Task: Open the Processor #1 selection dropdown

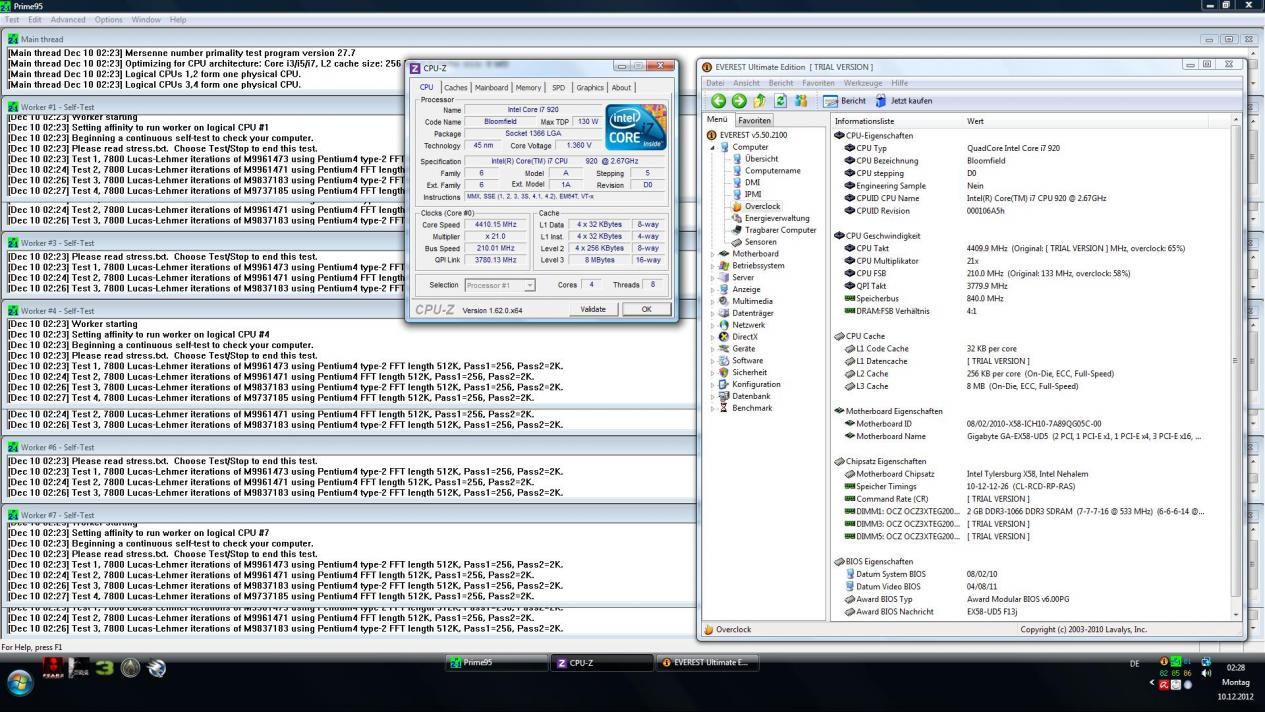Action: (500, 285)
